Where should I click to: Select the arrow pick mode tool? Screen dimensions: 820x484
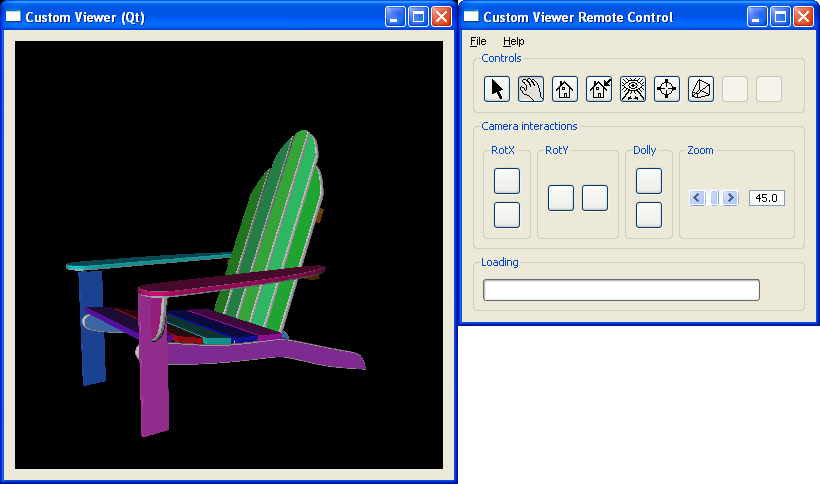pyautogui.click(x=497, y=89)
